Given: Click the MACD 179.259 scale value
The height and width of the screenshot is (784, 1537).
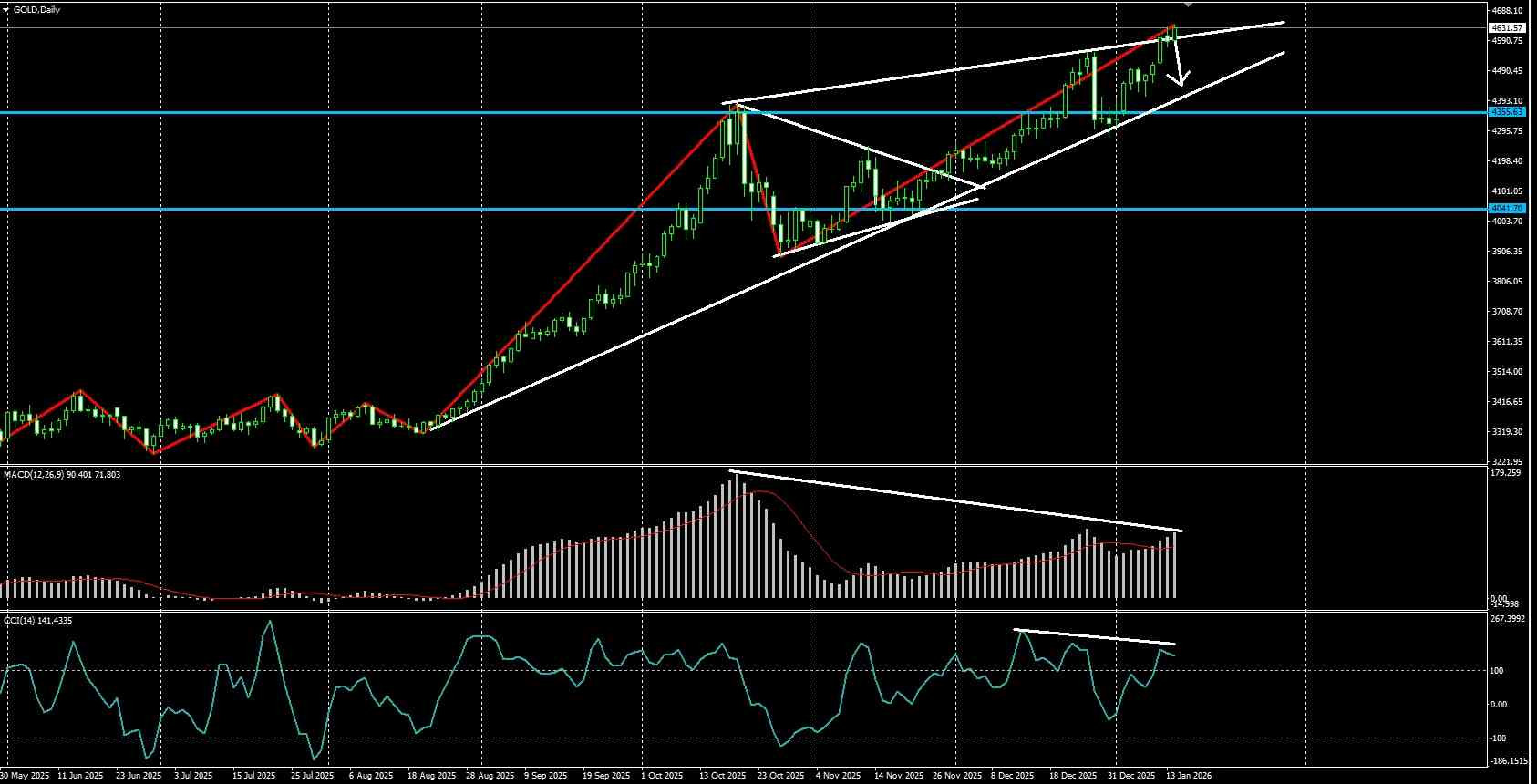Looking at the screenshot, I should (1507, 473).
